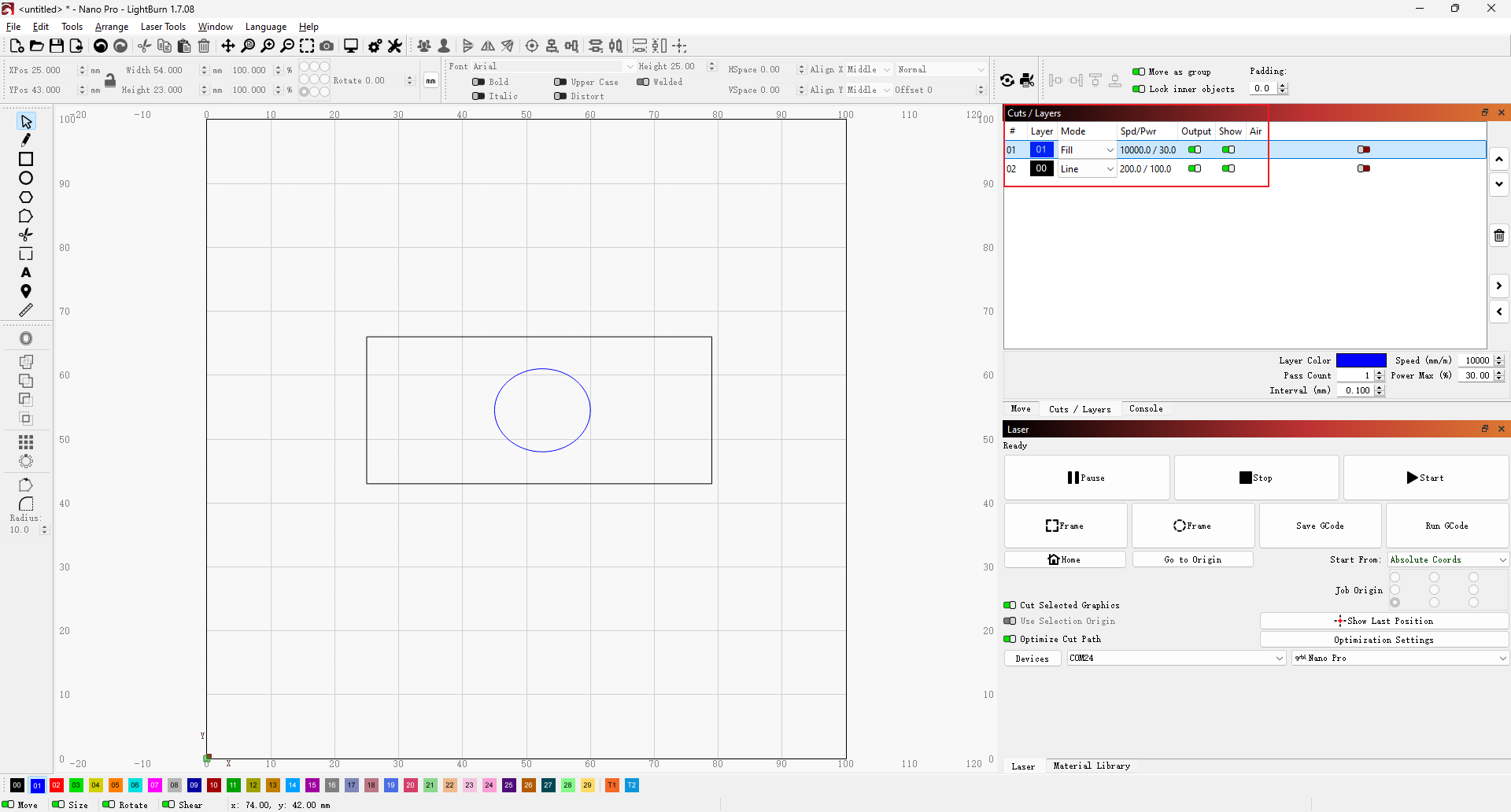
Task: Select the Ellipse drawing tool
Action: [x=25, y=179]
